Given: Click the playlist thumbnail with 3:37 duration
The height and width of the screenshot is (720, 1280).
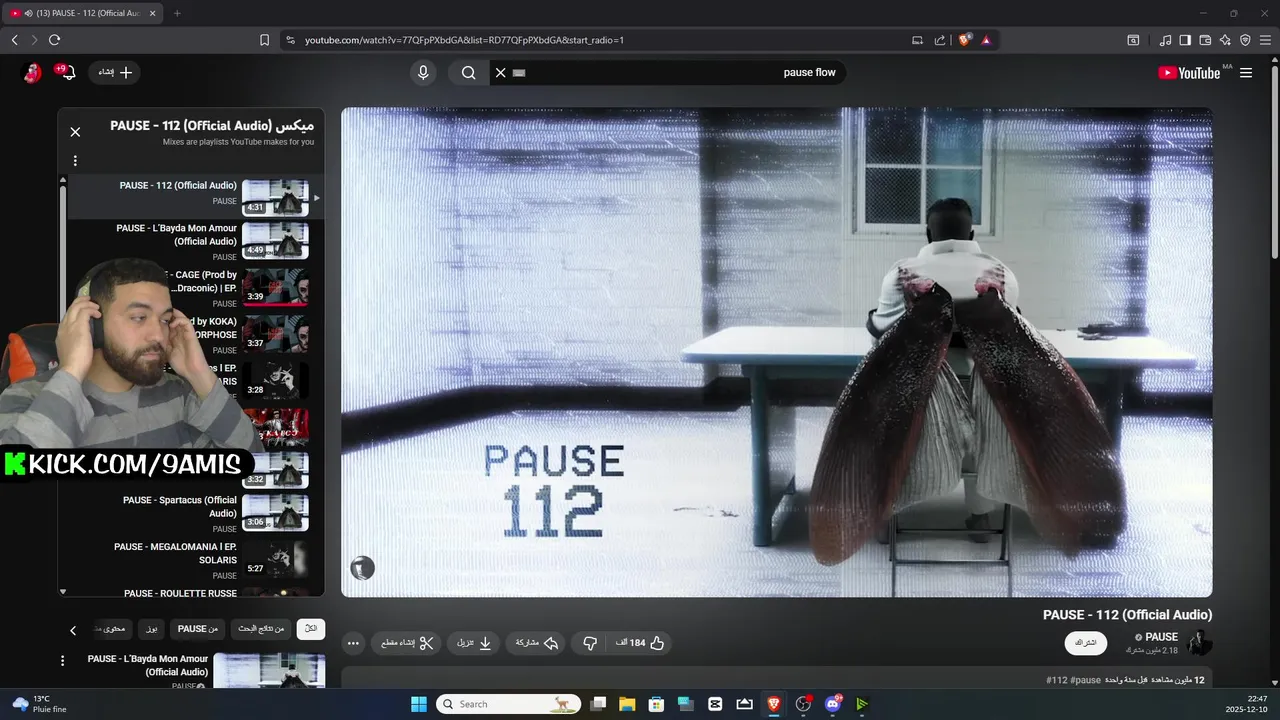Looking at the screenshot, I should (x=275, y=334).
